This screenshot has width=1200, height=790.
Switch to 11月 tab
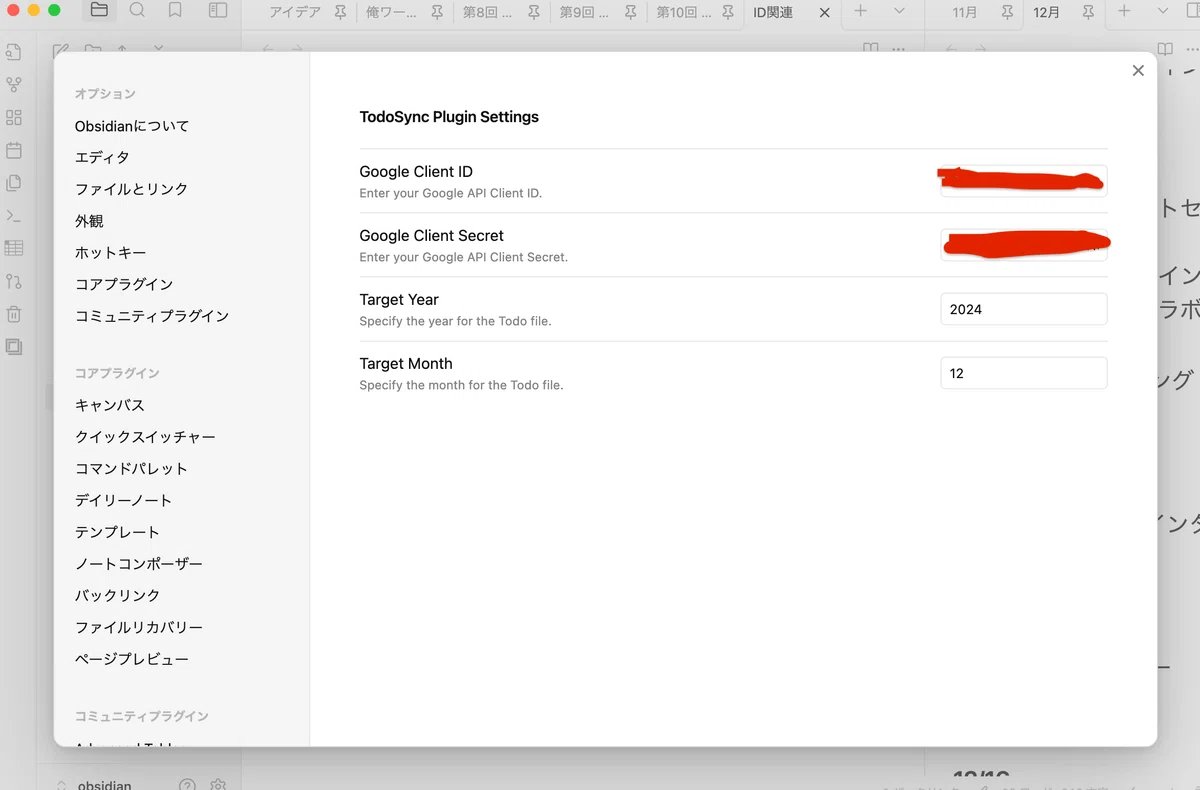pos(965,12)
